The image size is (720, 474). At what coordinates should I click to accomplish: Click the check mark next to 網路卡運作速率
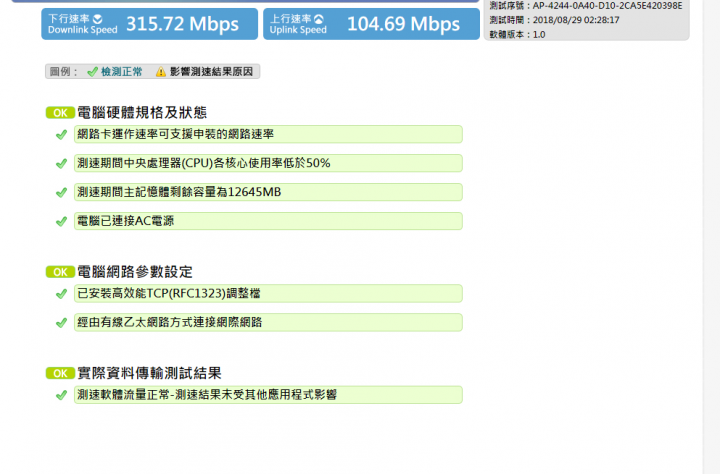(62, 135)
